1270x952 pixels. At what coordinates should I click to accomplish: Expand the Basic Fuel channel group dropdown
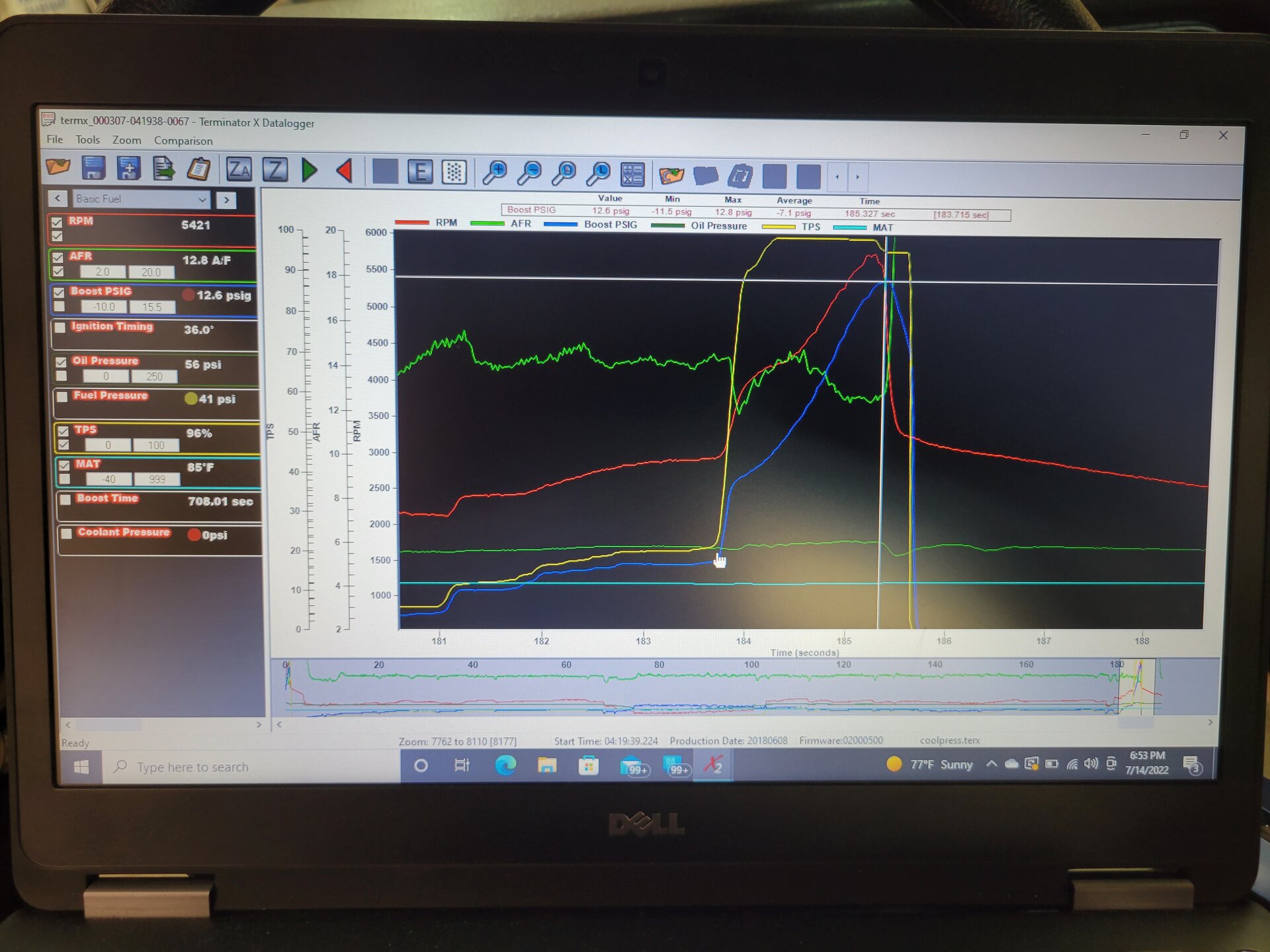click(140, 199)
